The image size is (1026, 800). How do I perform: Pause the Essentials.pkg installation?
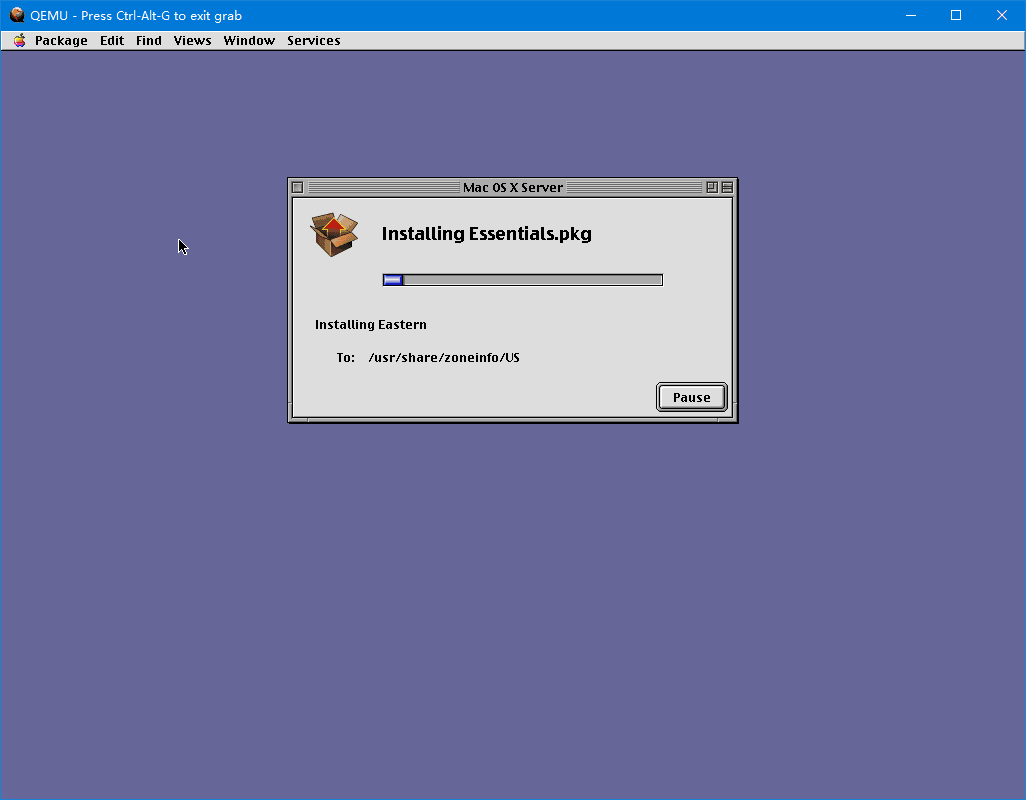coord(692,397)
